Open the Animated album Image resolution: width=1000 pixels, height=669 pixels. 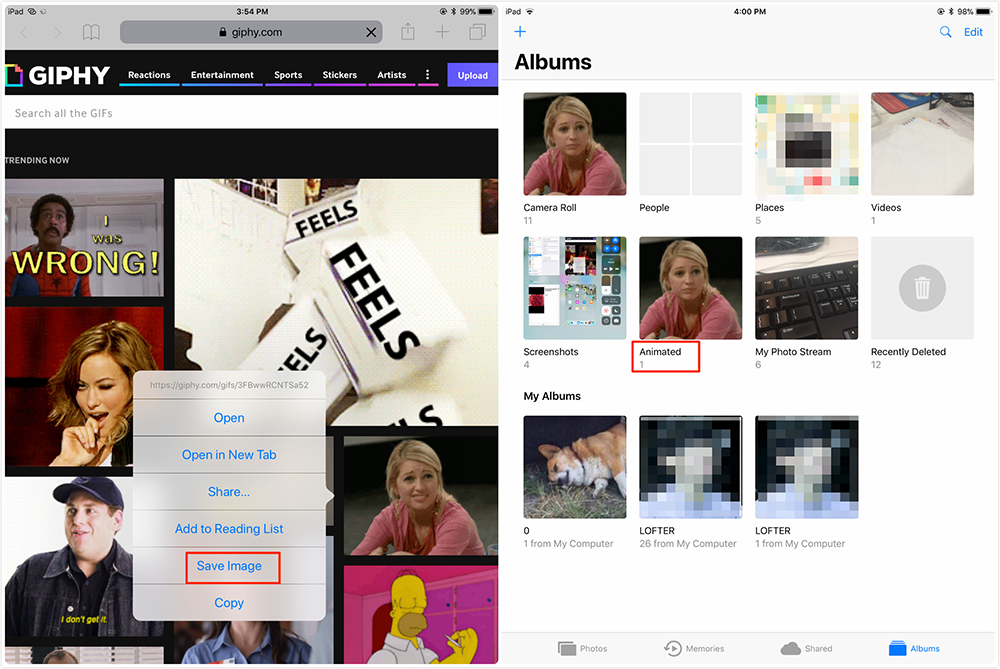691,288
